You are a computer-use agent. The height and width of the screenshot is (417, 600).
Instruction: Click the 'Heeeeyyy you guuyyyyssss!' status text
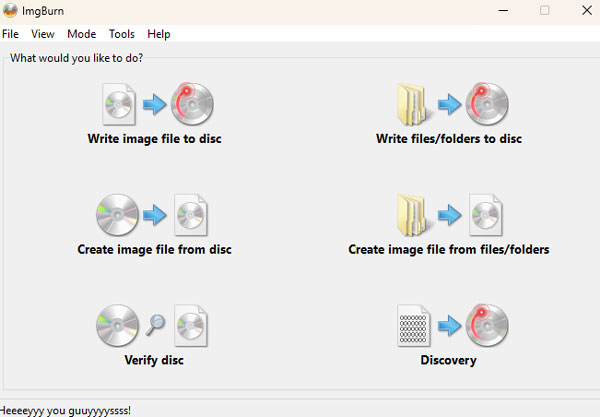(x=65, y=410)
